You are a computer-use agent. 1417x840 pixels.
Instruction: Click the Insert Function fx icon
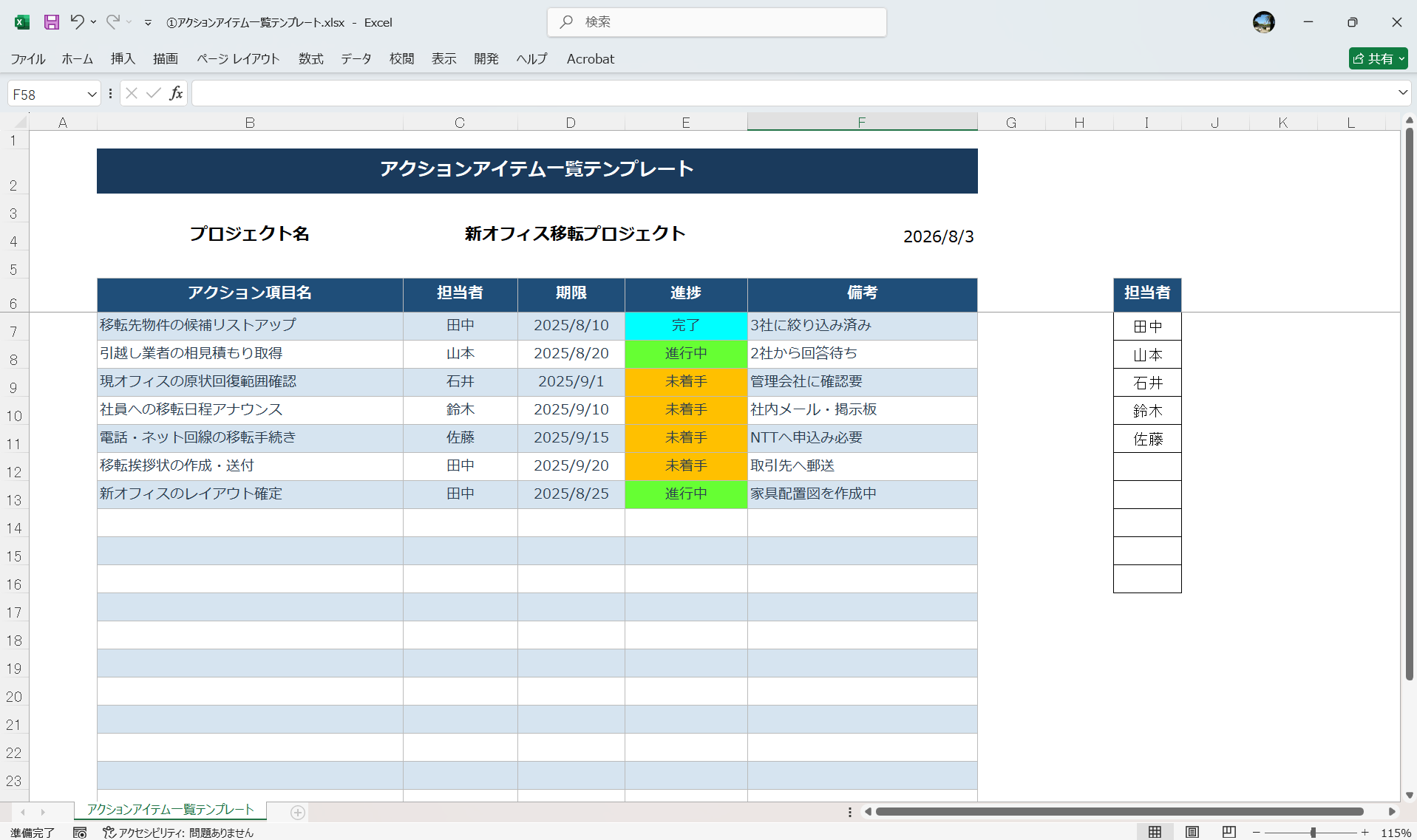[176, 93]
